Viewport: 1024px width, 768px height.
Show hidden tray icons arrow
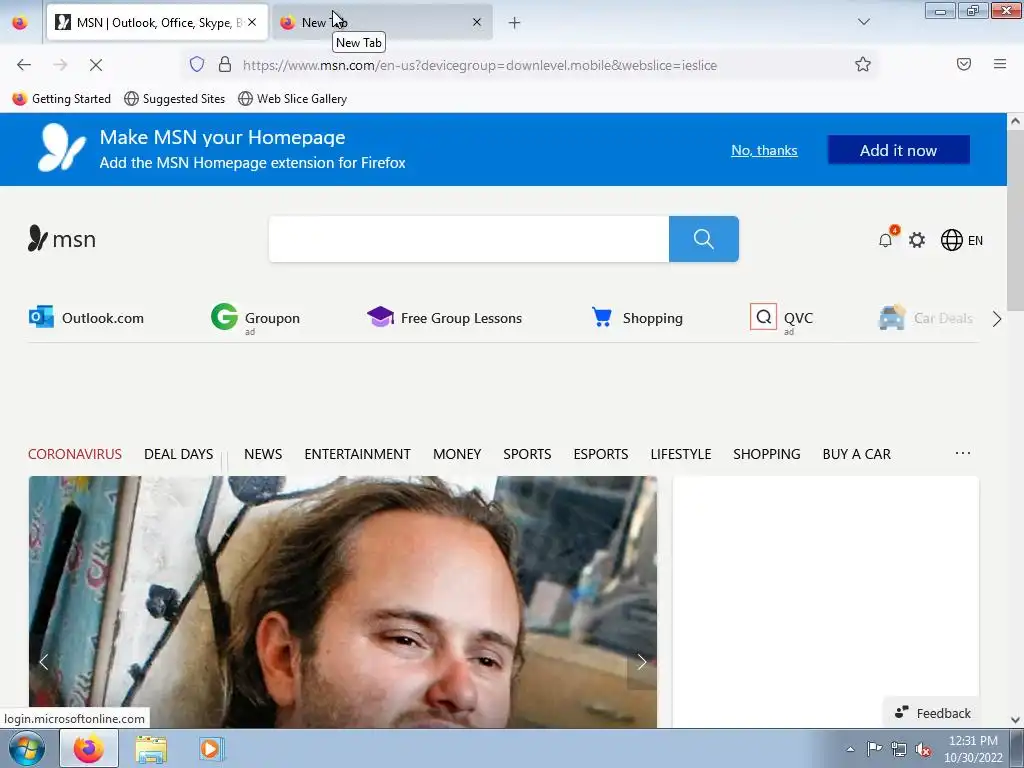850,749
